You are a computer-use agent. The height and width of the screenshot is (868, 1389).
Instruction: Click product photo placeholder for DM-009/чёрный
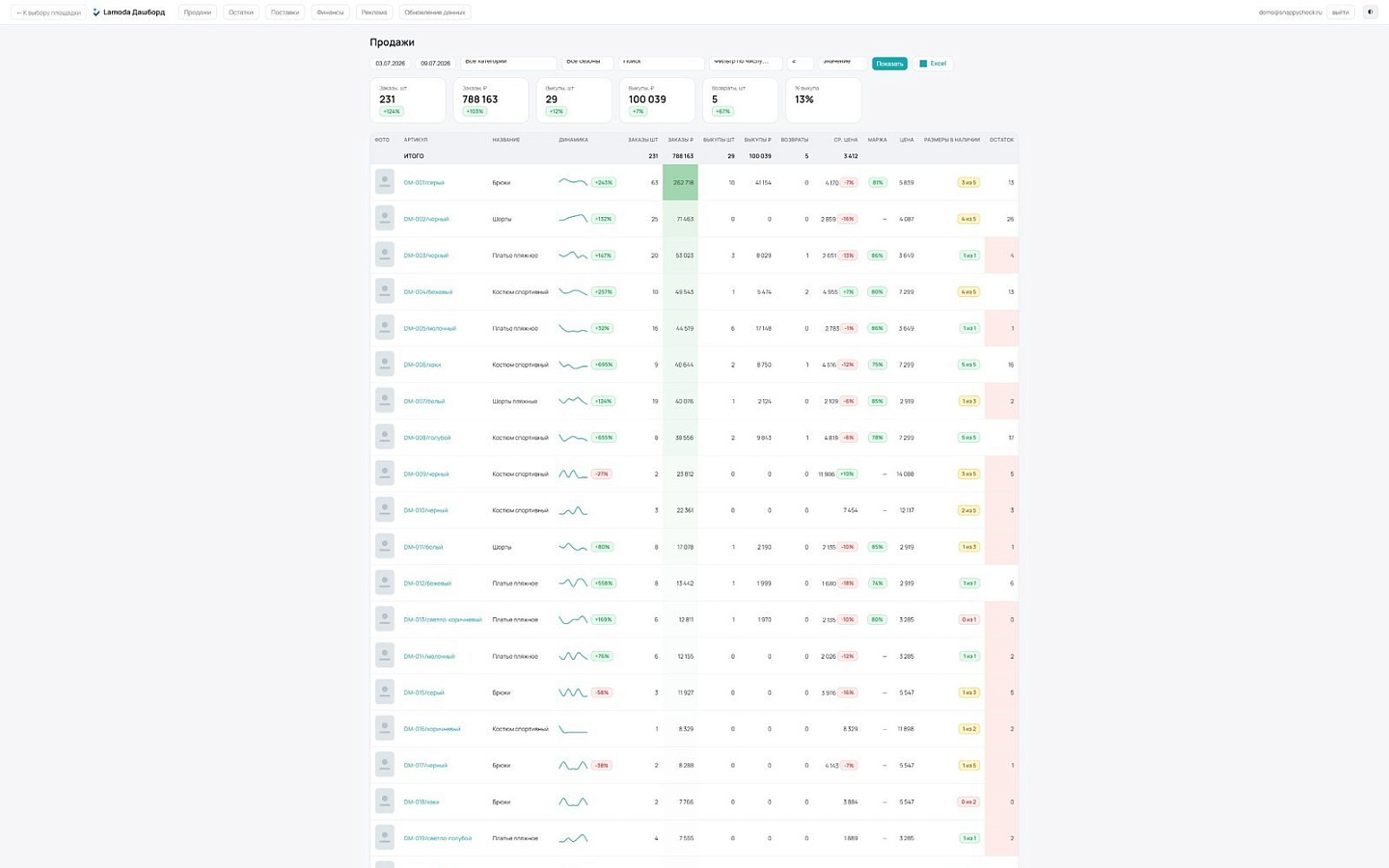(x=384, y=473)
